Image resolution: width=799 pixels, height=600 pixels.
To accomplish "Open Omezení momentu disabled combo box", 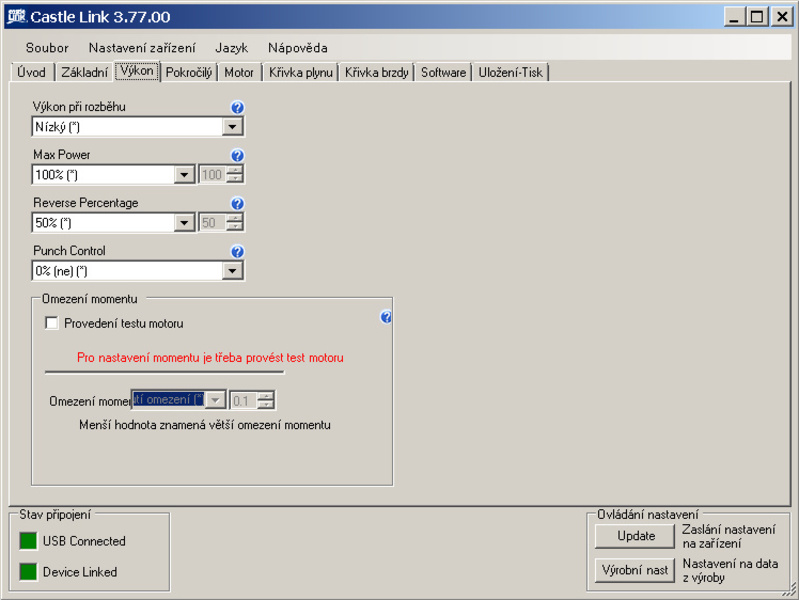I will click(x=178, y=400).
